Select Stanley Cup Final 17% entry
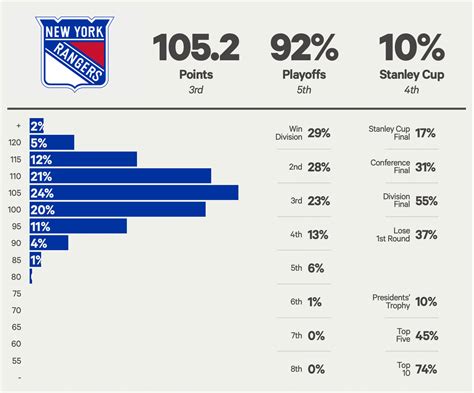This screenshot has height=393, width=474. 402,133
